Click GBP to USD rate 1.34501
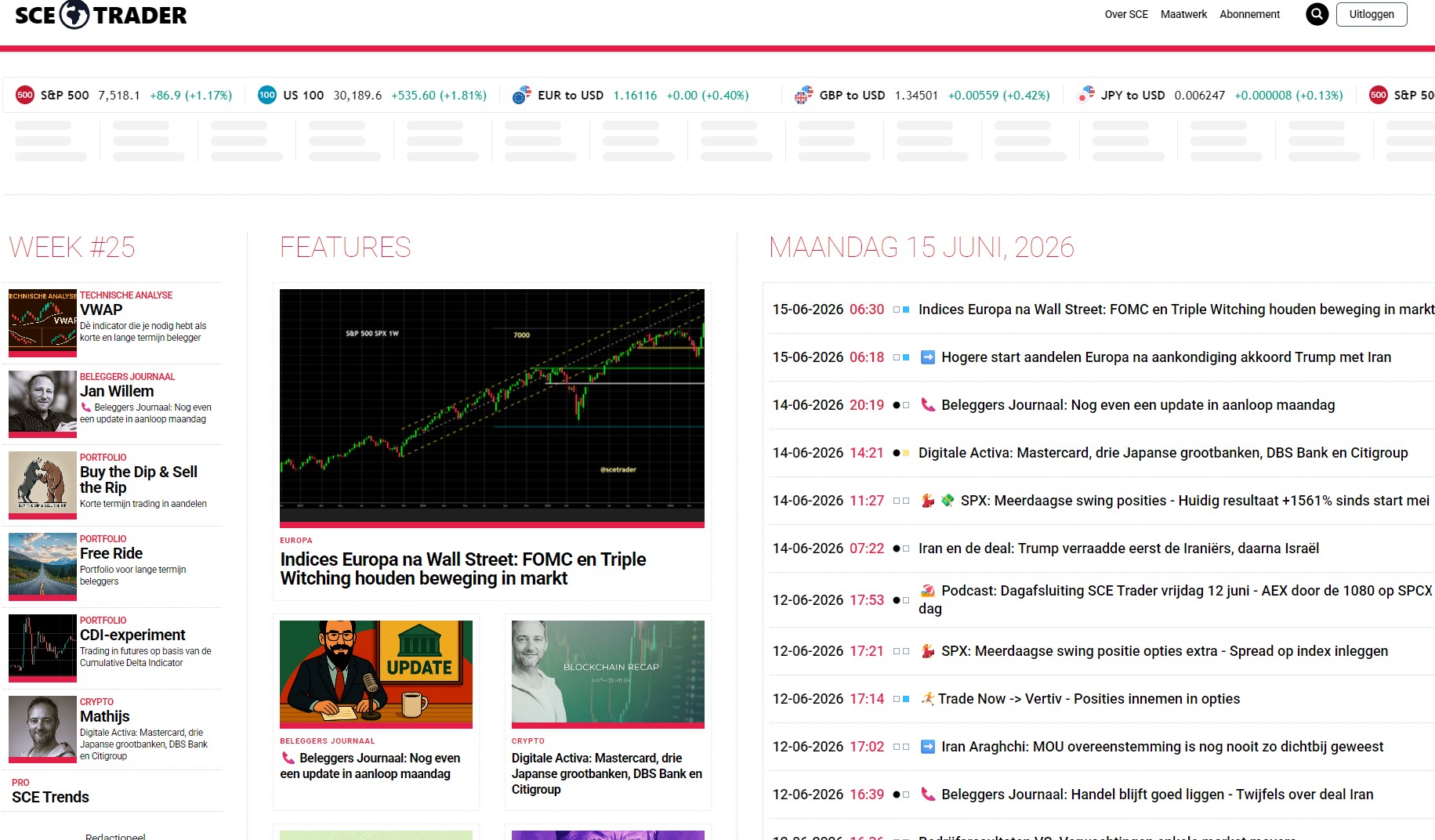 pos(916,96)
